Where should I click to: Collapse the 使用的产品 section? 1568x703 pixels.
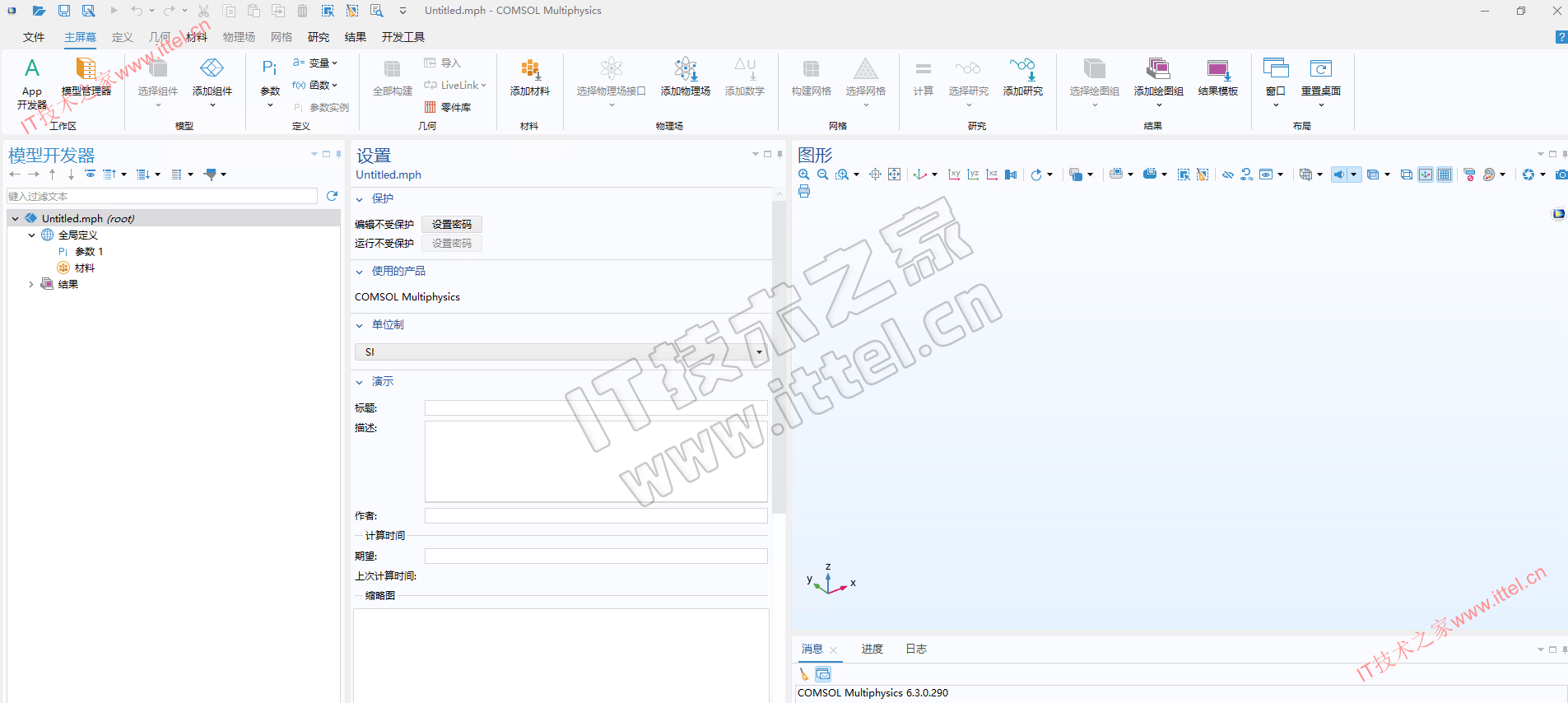point(360,272)
